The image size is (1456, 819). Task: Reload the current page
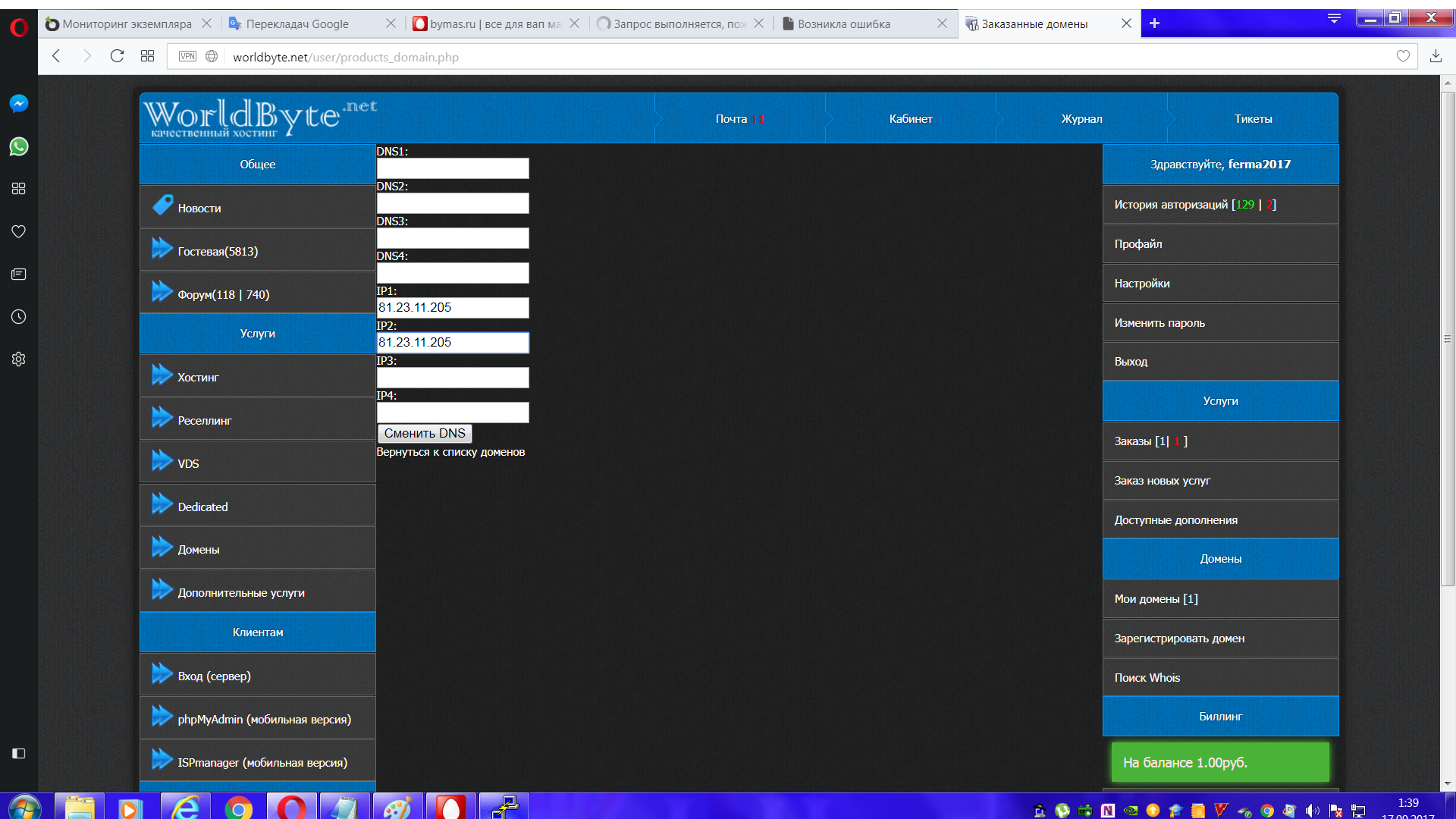coord(117,56)
